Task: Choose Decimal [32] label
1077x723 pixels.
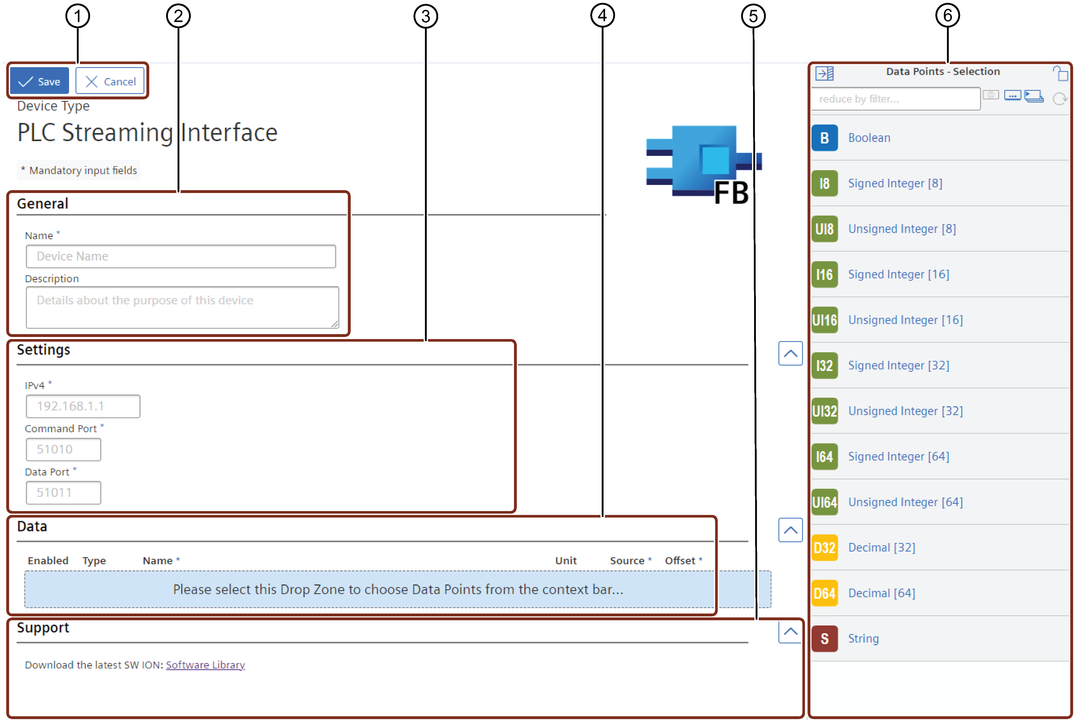Action: coord(881,548)
